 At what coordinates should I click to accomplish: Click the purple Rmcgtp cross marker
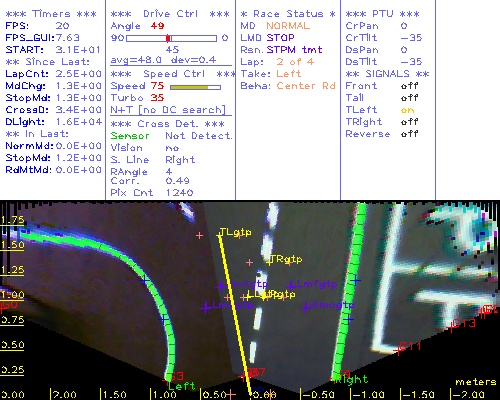(x=305, y=308)
